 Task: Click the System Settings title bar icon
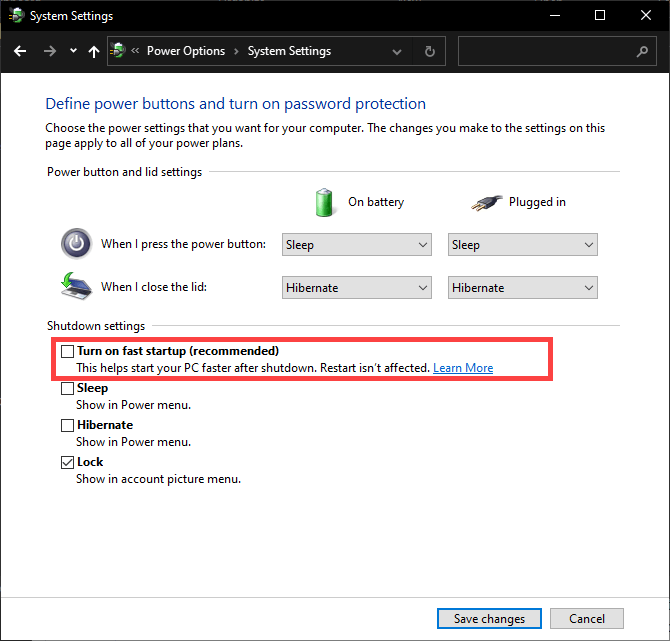pos(17,15)
